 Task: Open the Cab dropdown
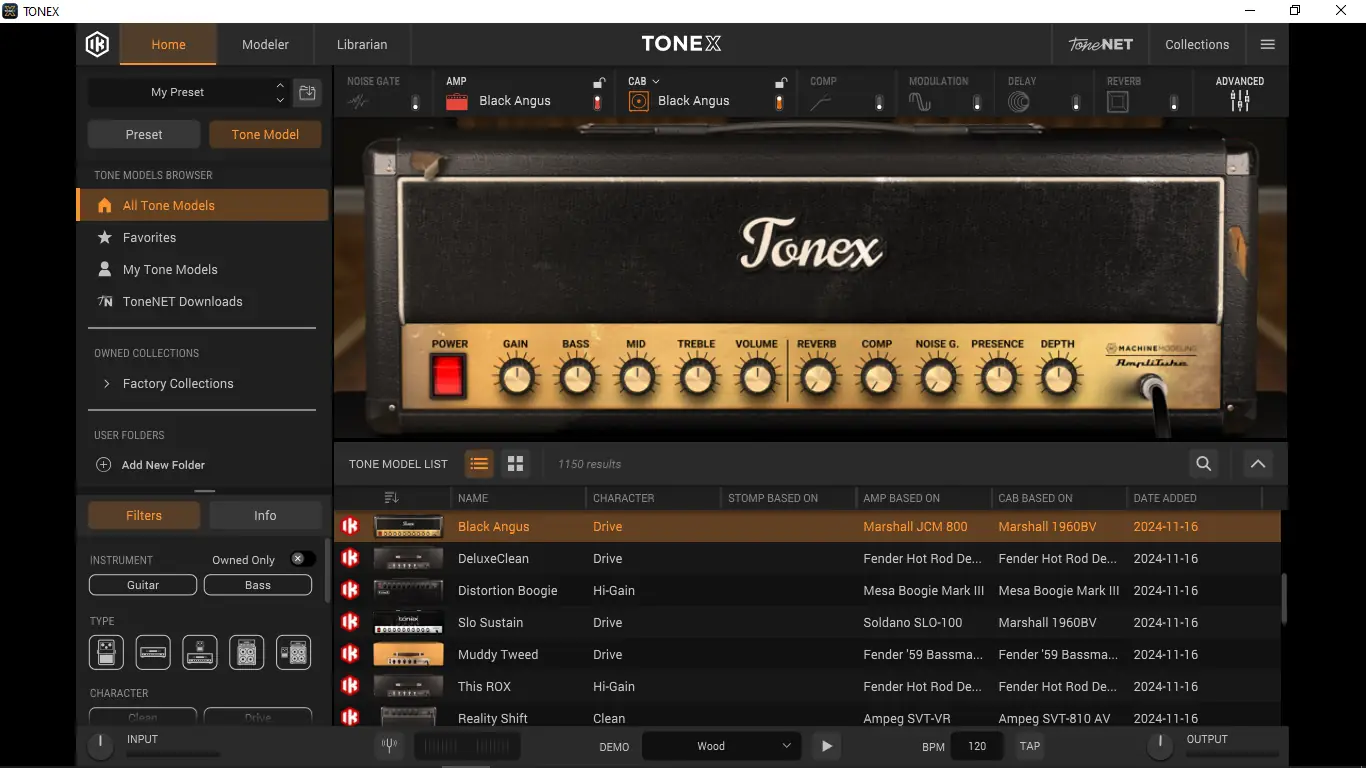pos(657,80)
